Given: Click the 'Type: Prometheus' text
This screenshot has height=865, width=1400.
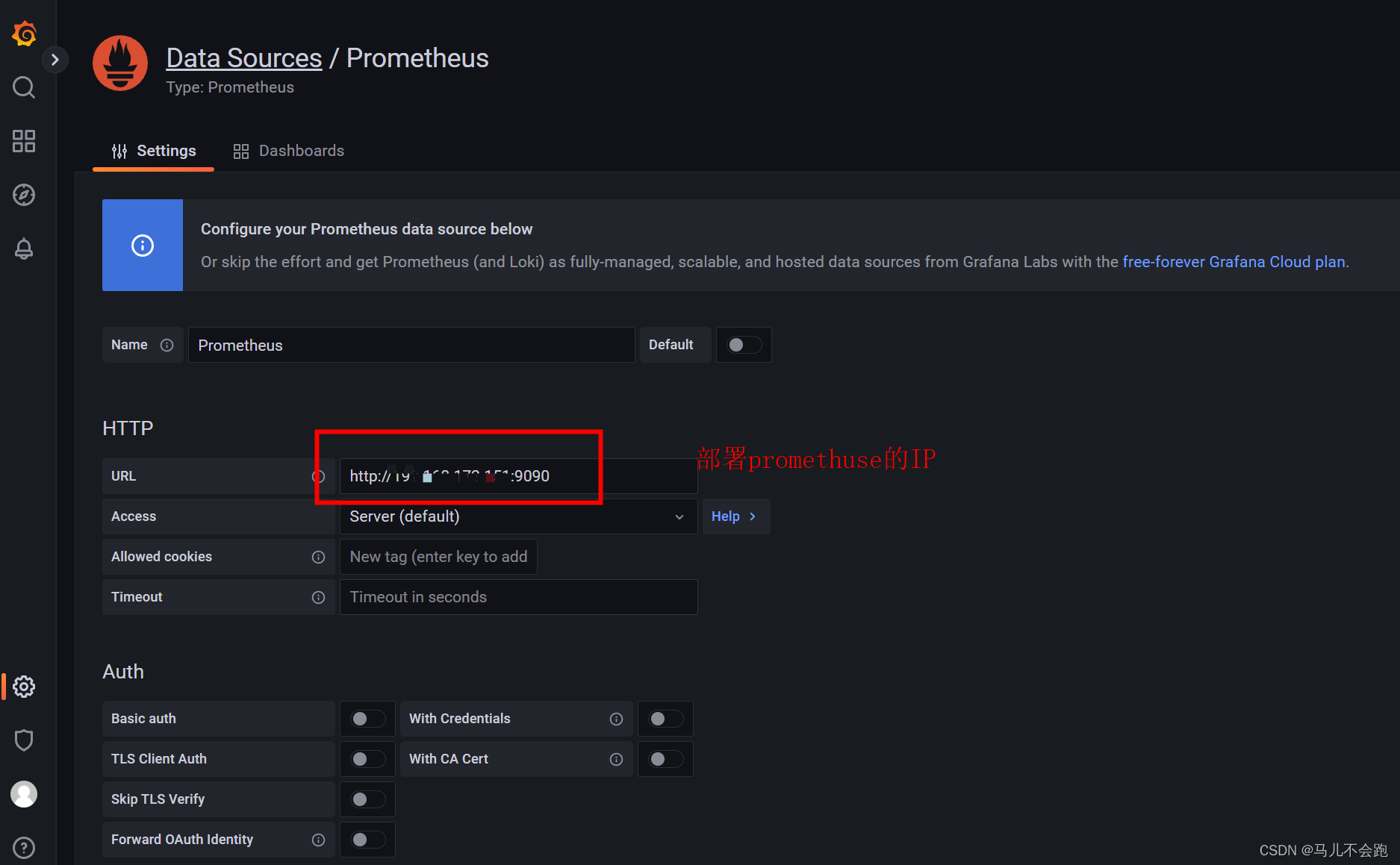Looking at the screenshot, I should [x=230, y=87].
